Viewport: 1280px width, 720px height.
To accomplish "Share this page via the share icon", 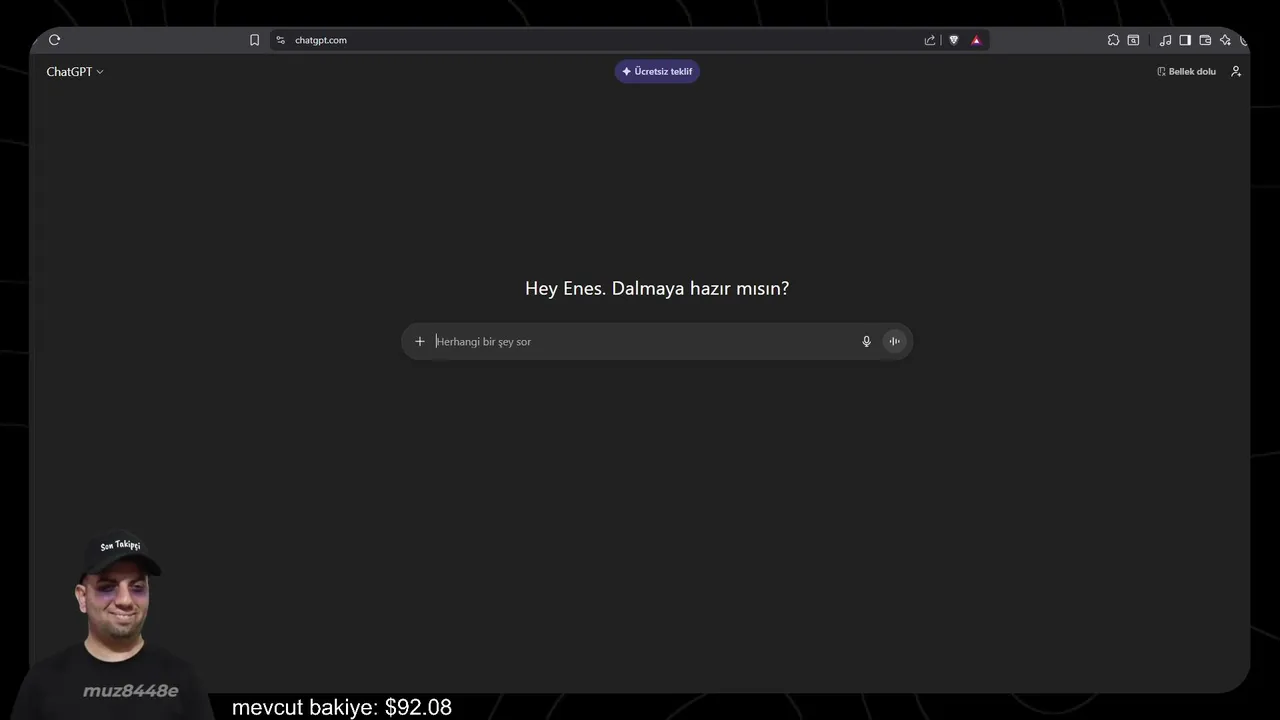I will (930, 40).
